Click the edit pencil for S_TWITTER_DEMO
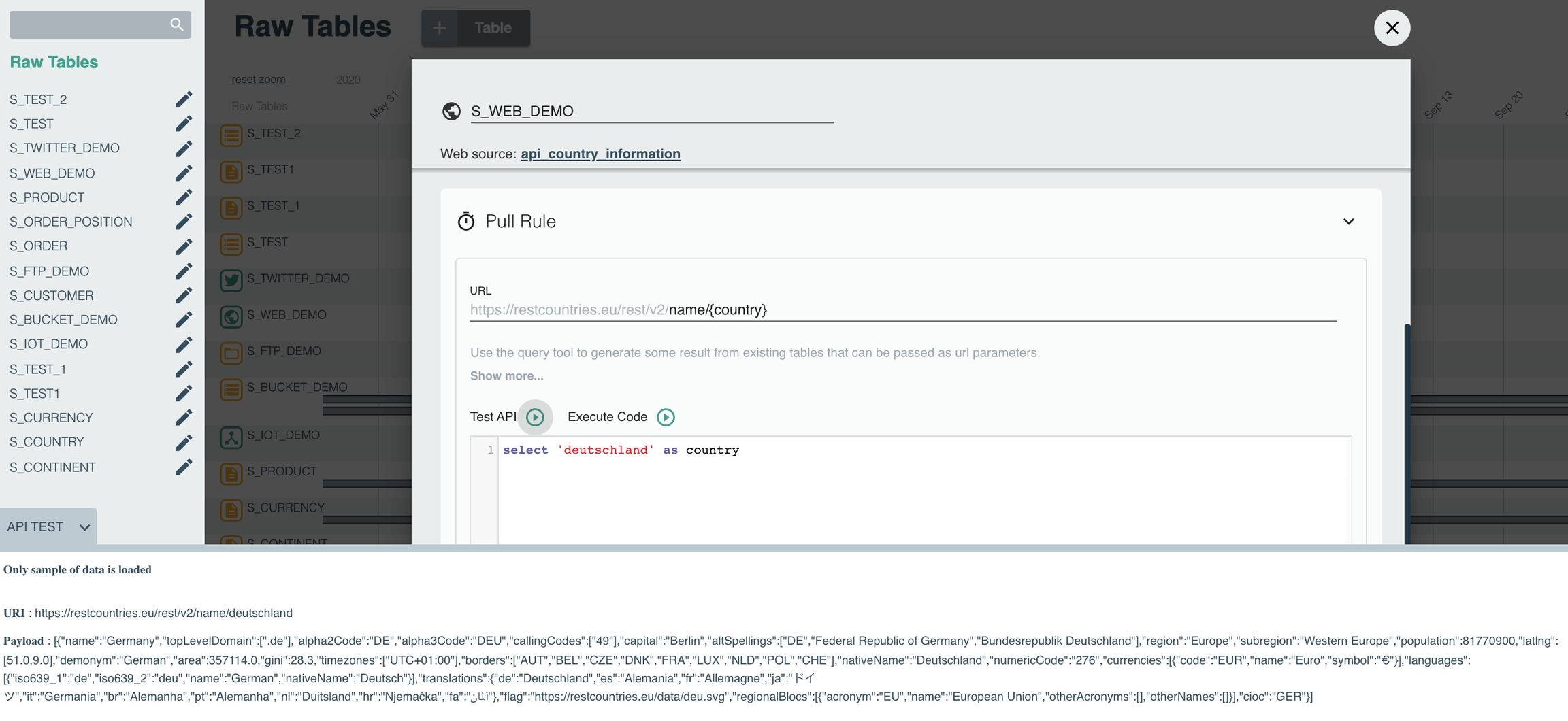 tap(183, 148)
